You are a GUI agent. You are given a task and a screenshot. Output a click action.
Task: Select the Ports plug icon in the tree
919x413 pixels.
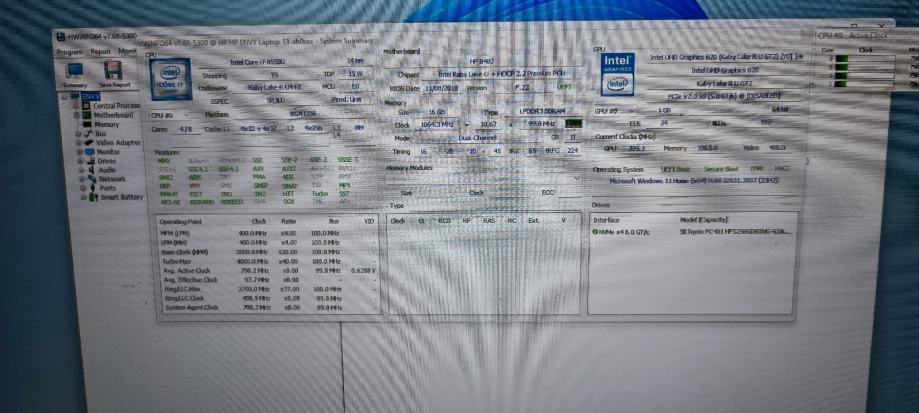(92, 188)
